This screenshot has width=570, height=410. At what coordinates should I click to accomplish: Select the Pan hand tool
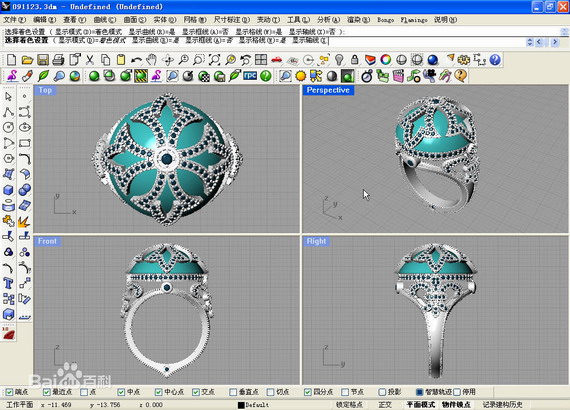click(x=152, y=60)
